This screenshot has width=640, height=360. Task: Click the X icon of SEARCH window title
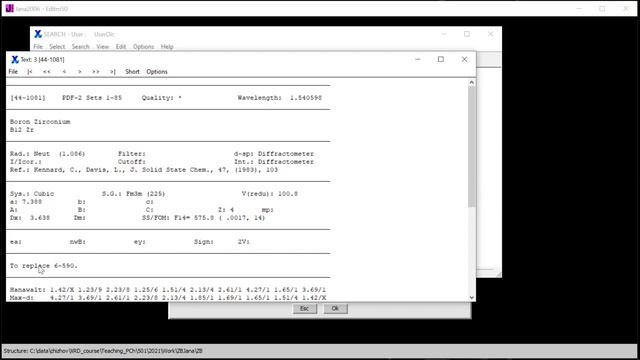tap(38, 34)
